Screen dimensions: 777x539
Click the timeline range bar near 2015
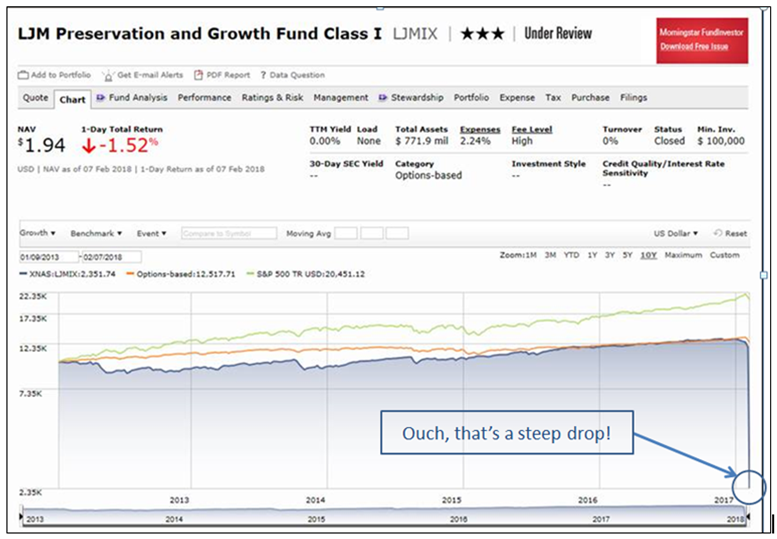click(x=316, y=515)
